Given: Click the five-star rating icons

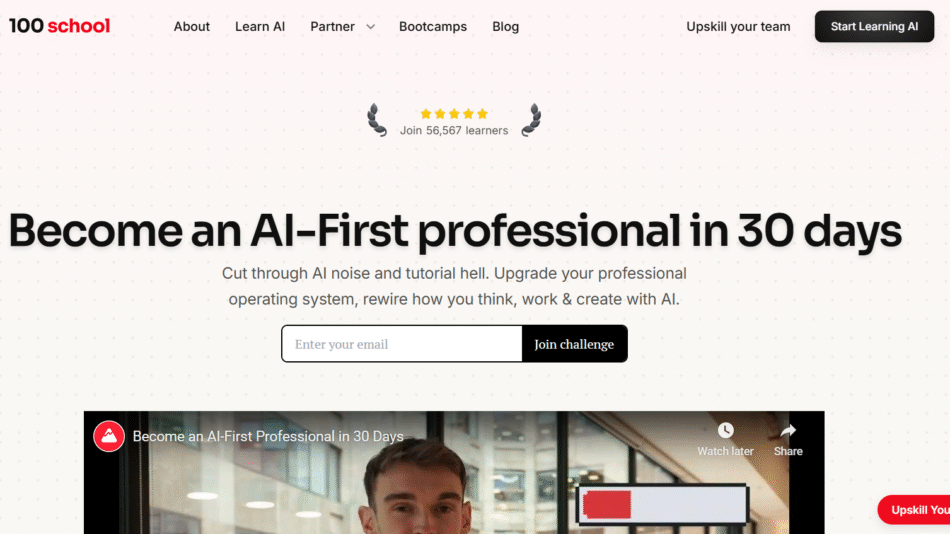Looking at the screenshot, I should (x=454, y=113).
